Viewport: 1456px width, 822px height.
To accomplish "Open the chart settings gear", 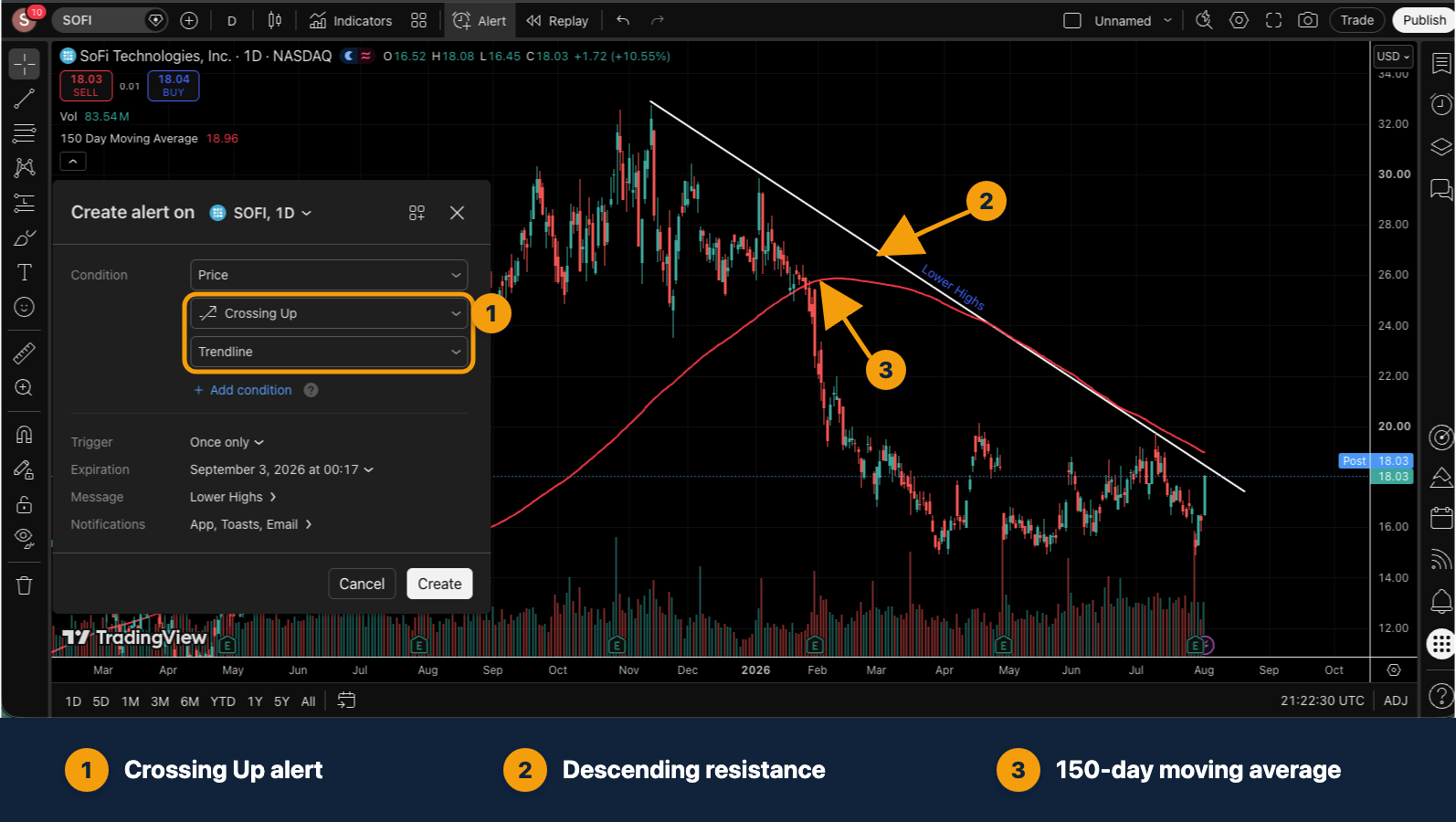I will tap(1239, 20).
